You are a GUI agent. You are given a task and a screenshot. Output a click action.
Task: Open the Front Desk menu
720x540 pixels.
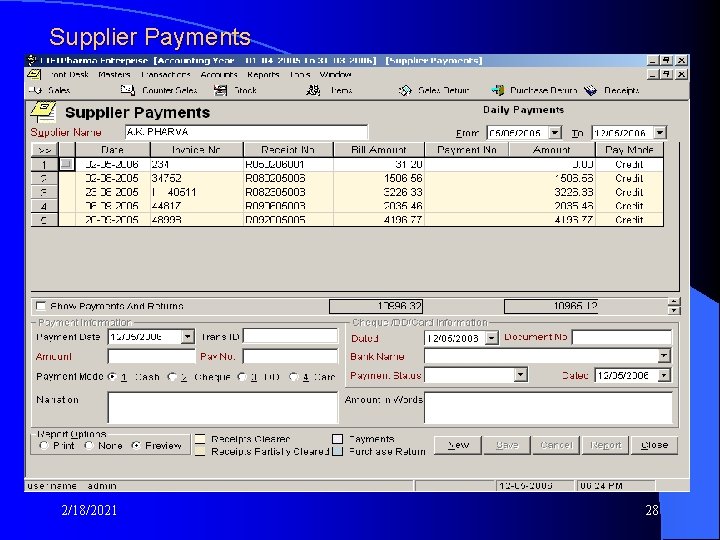click(69, 74)
